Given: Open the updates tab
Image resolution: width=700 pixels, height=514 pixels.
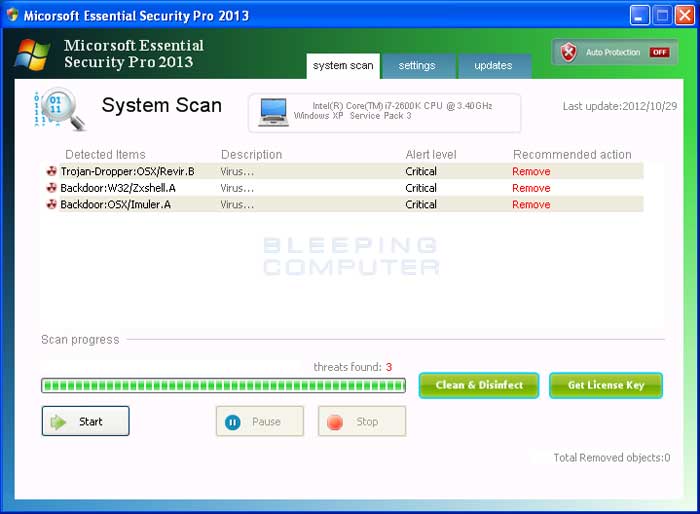Looking at the screenshot, I should pyautogui.click(x=493, y=66).
